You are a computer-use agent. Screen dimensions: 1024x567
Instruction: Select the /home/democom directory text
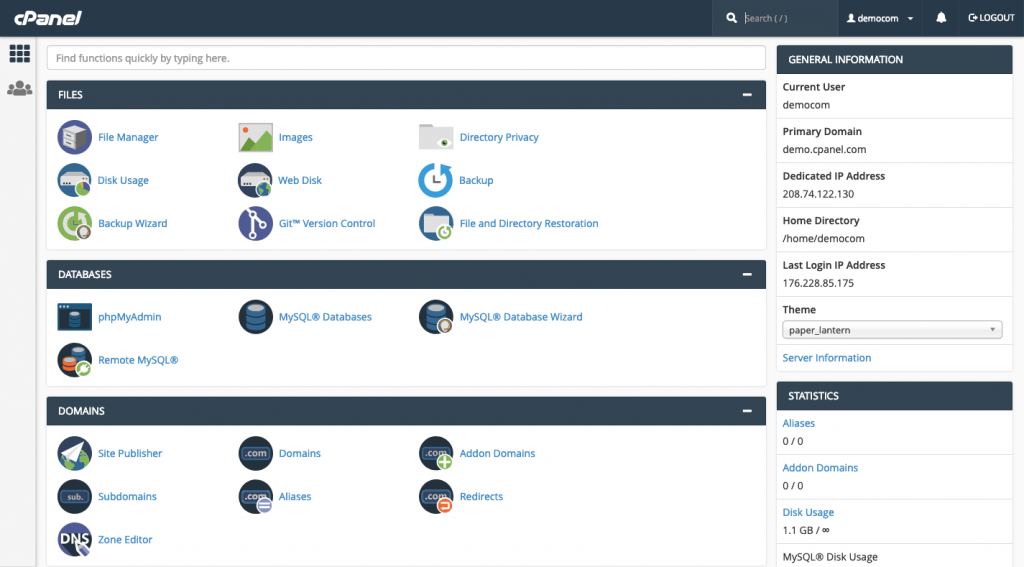tap(824, 238)
